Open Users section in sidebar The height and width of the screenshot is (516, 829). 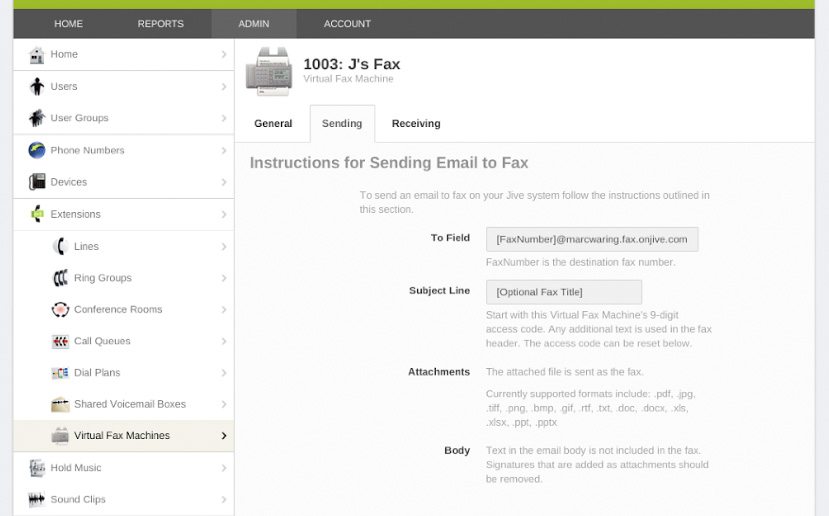(124, 86)
